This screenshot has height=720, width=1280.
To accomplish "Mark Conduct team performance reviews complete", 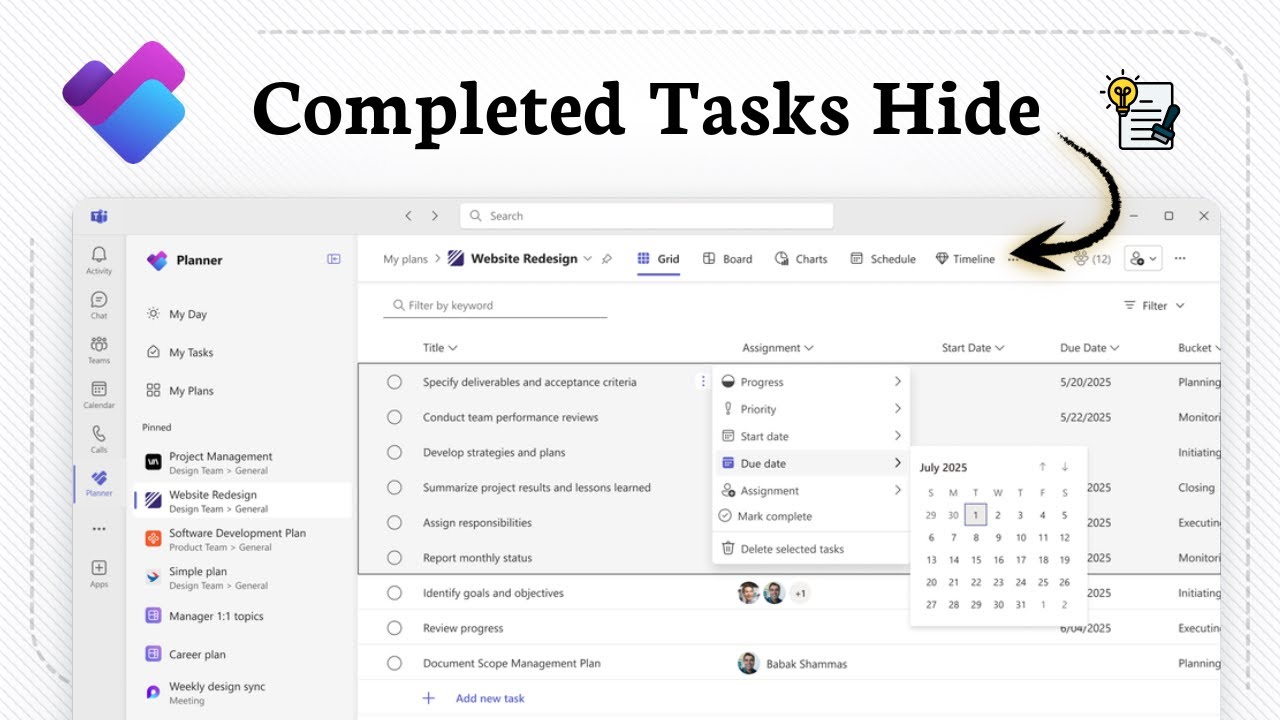I will tap(394, 417).
